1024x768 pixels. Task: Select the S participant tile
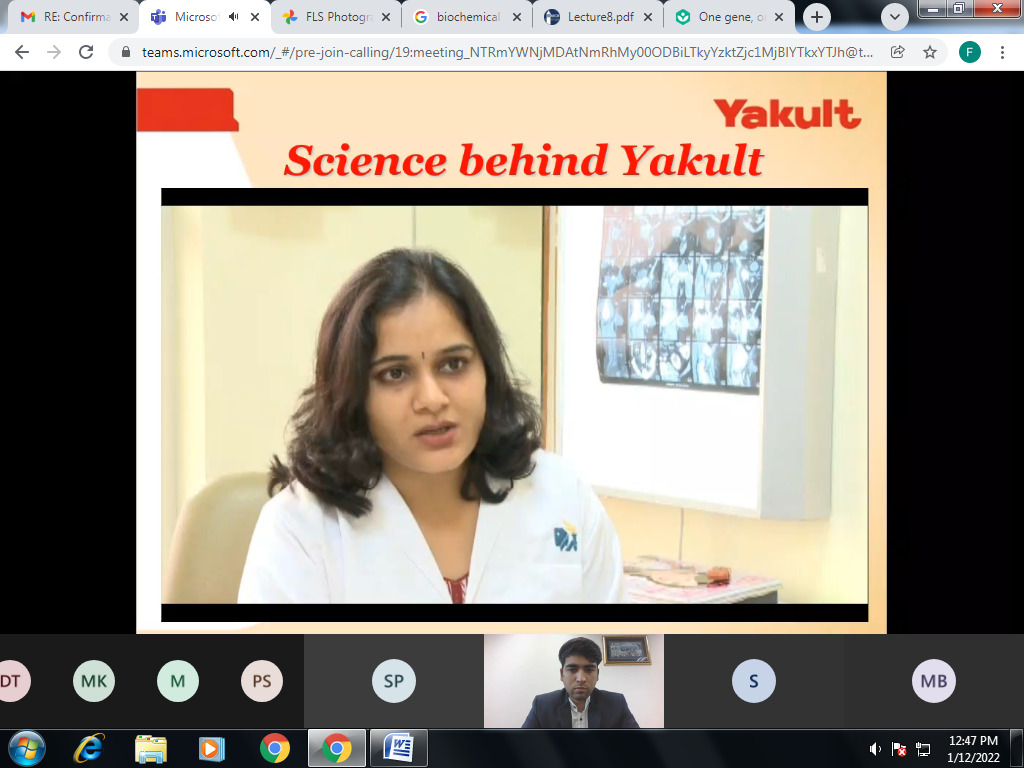tap(754, 681)
